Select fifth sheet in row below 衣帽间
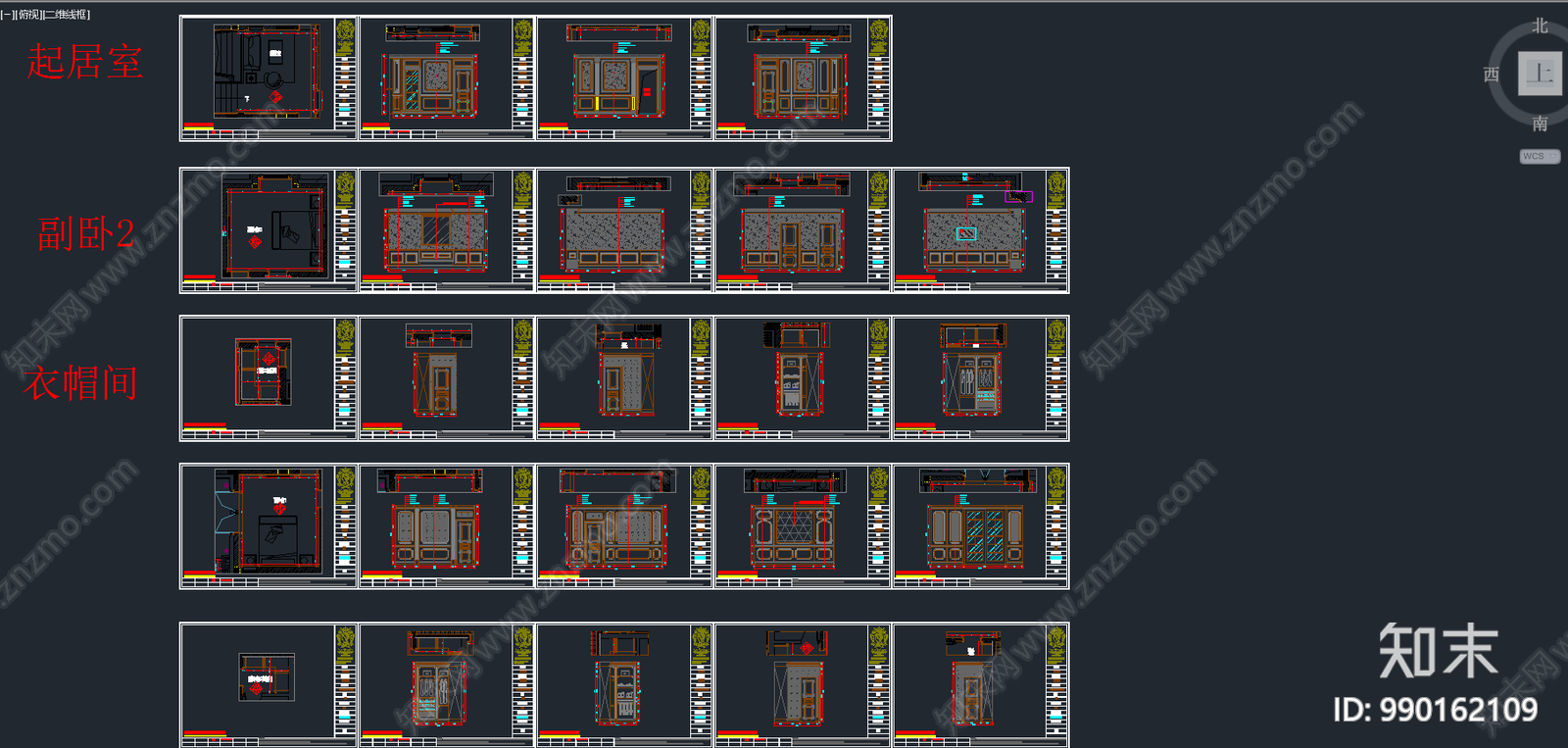 [981, 526]
